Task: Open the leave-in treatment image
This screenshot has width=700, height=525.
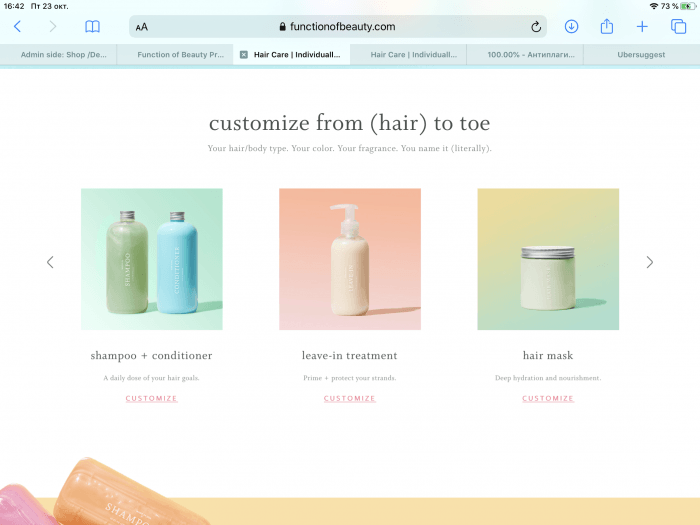Action: 350,259
